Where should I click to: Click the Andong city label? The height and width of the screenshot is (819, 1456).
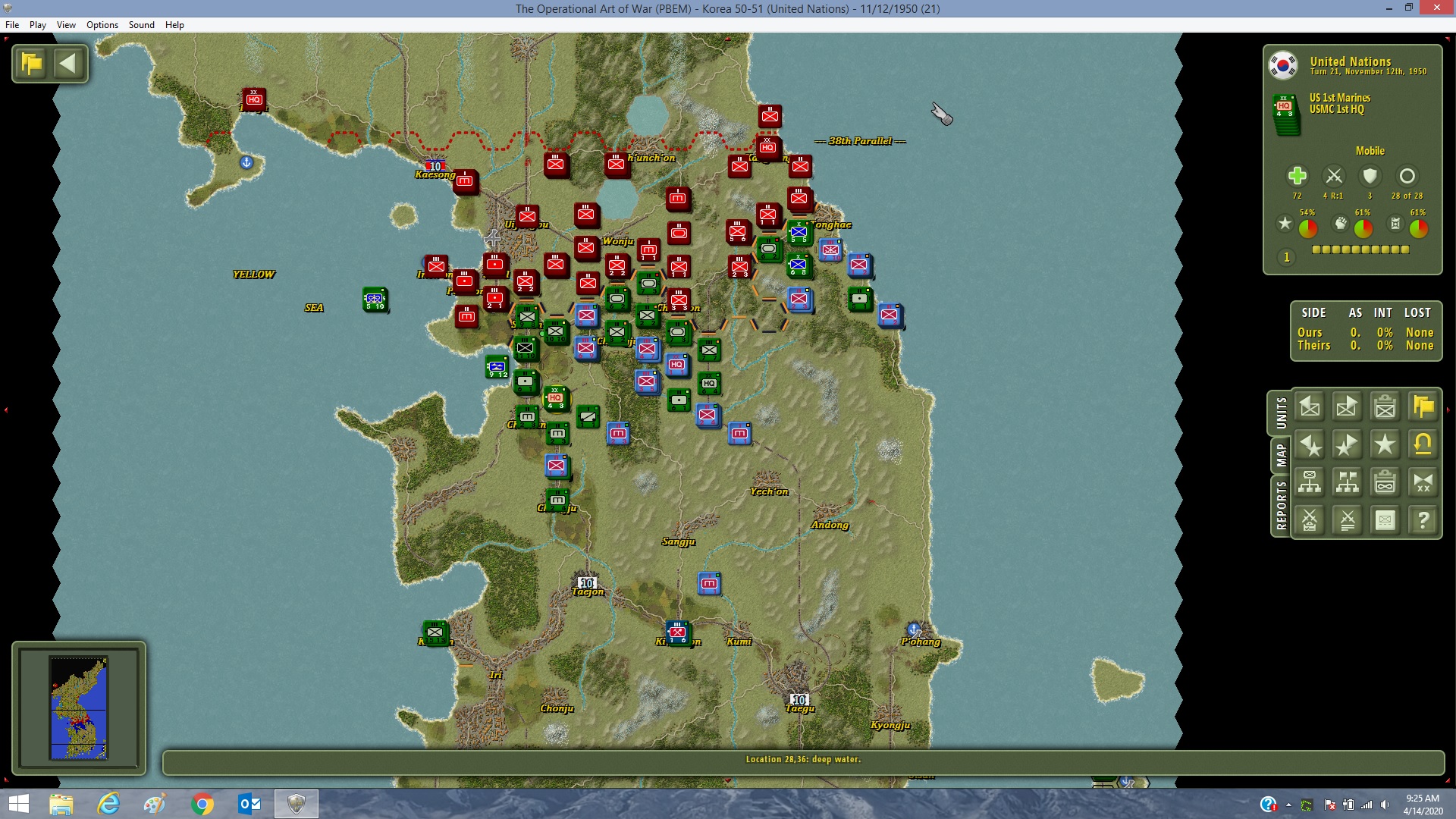pos(830,525)
